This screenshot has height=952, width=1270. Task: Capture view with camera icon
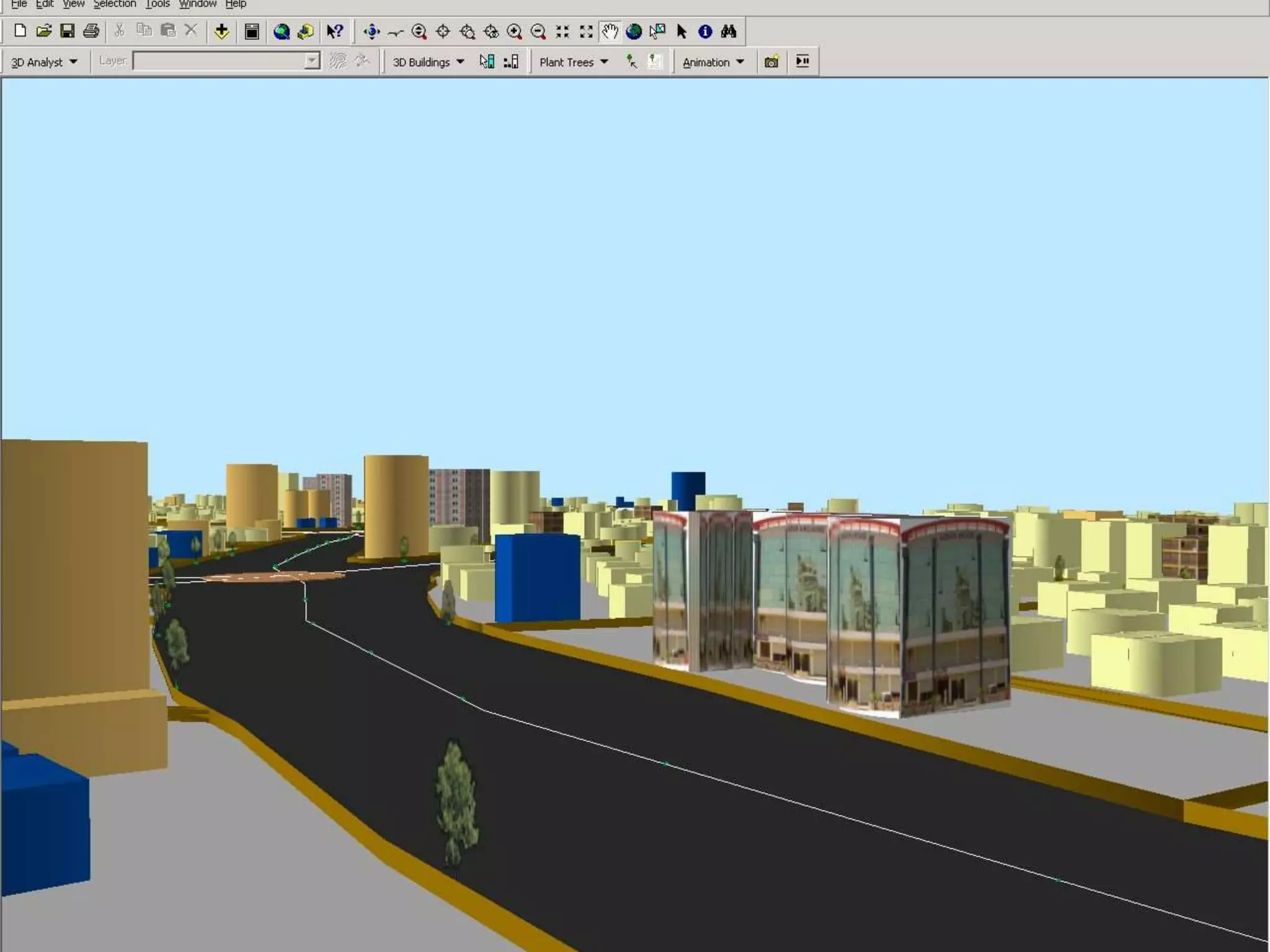coord(771,61)
